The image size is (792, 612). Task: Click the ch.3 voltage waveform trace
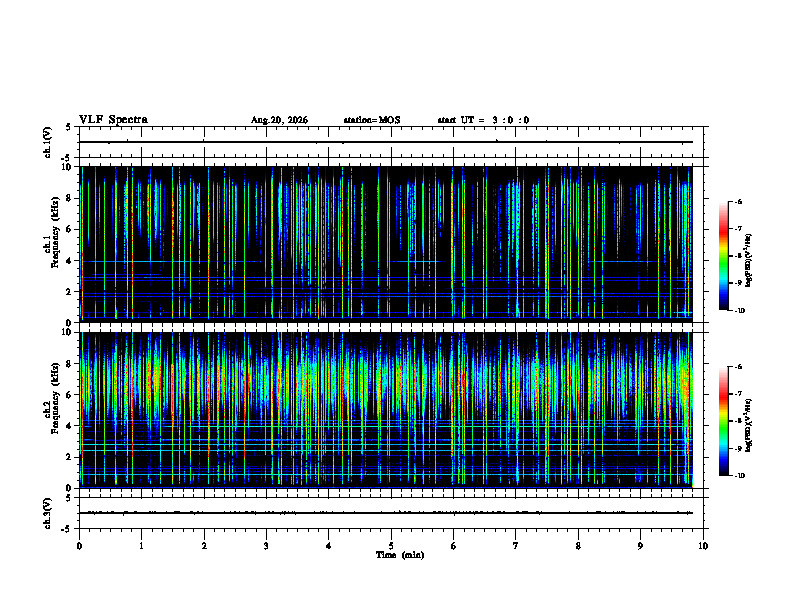pos(386,513)
